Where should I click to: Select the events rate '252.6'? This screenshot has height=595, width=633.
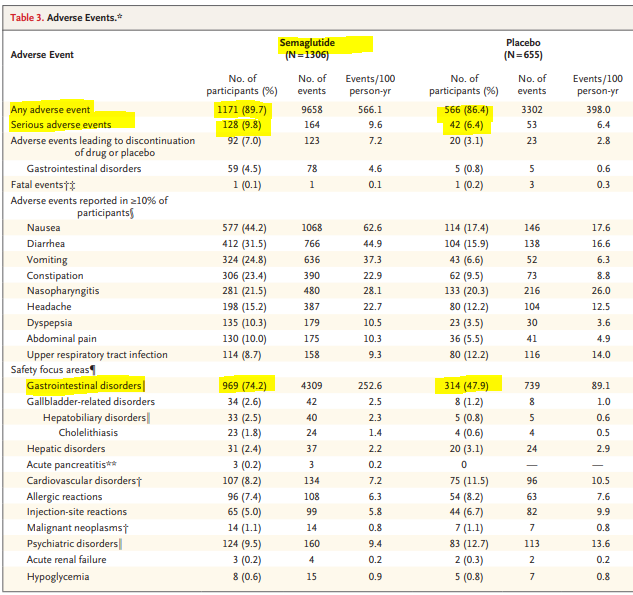tap(370, 386)
